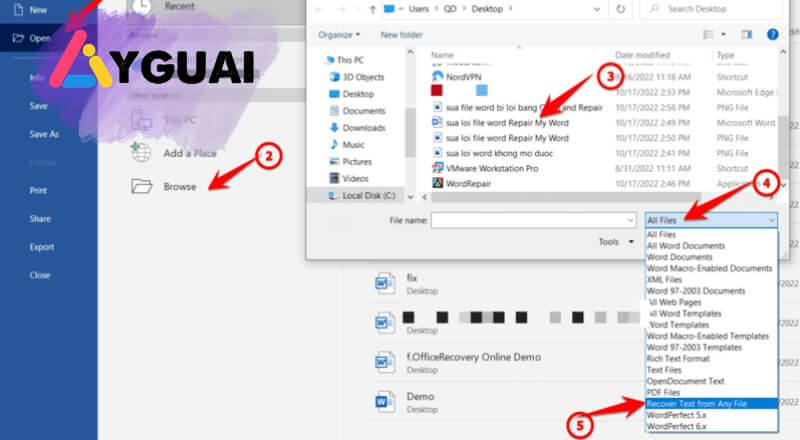800x440 pixels.
Task: Select 'PDF Files' file type
Action: (x=663, y=392)
